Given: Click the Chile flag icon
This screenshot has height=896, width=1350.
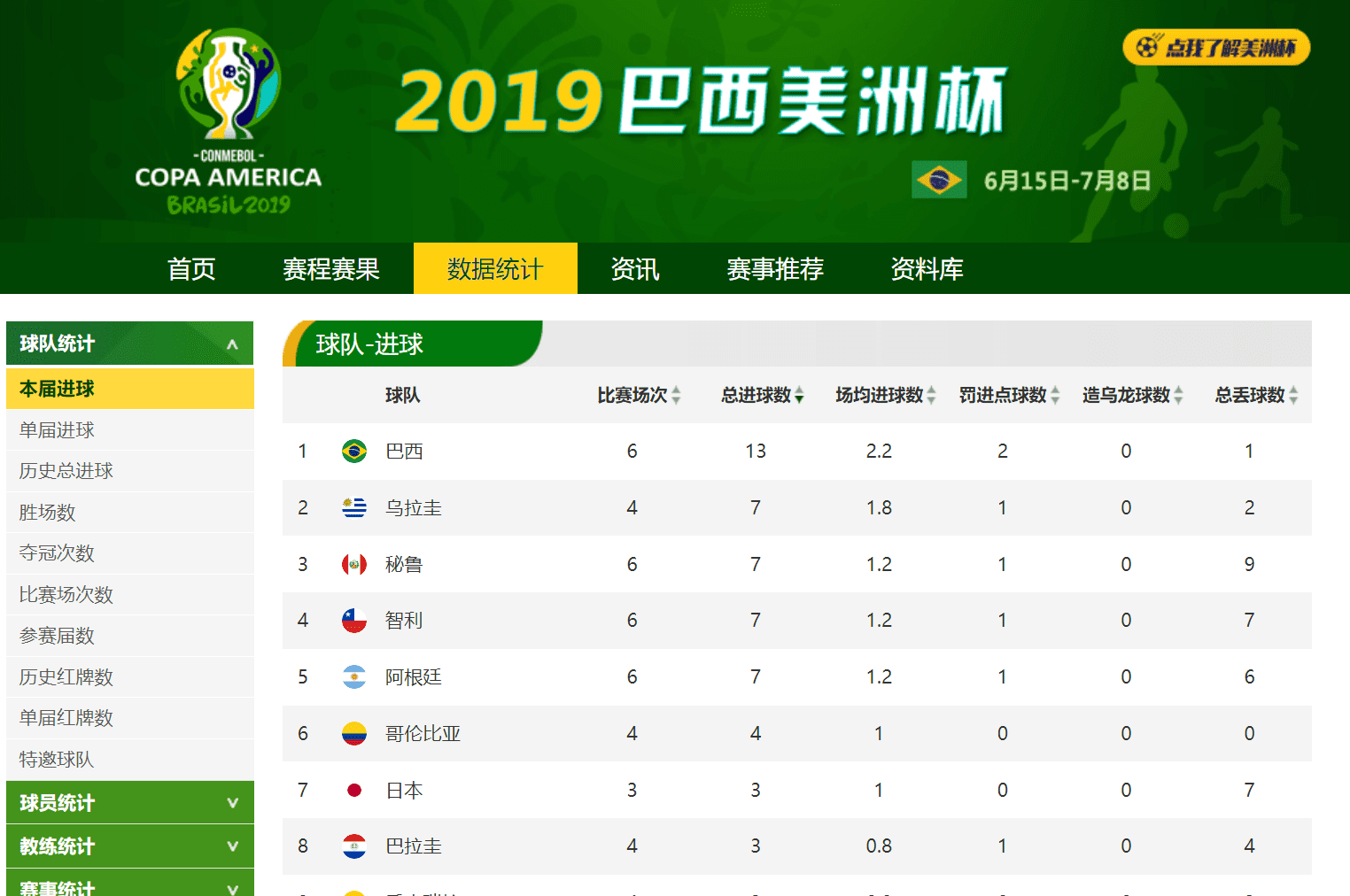Looking at the screenshot, I should (354, 621).
